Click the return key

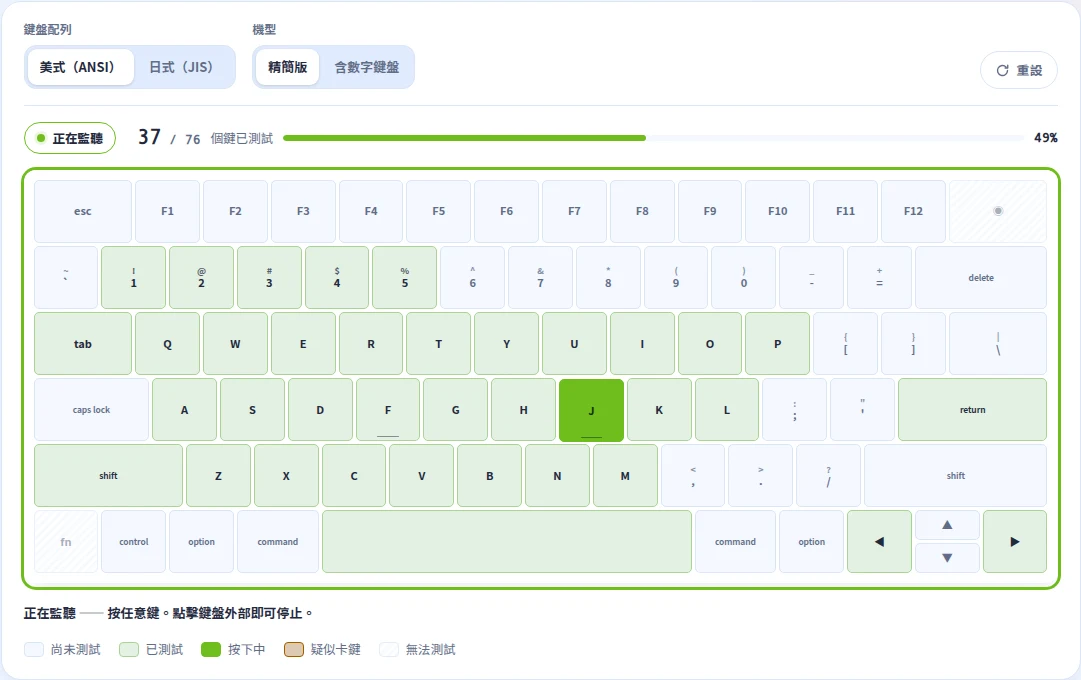972,410
